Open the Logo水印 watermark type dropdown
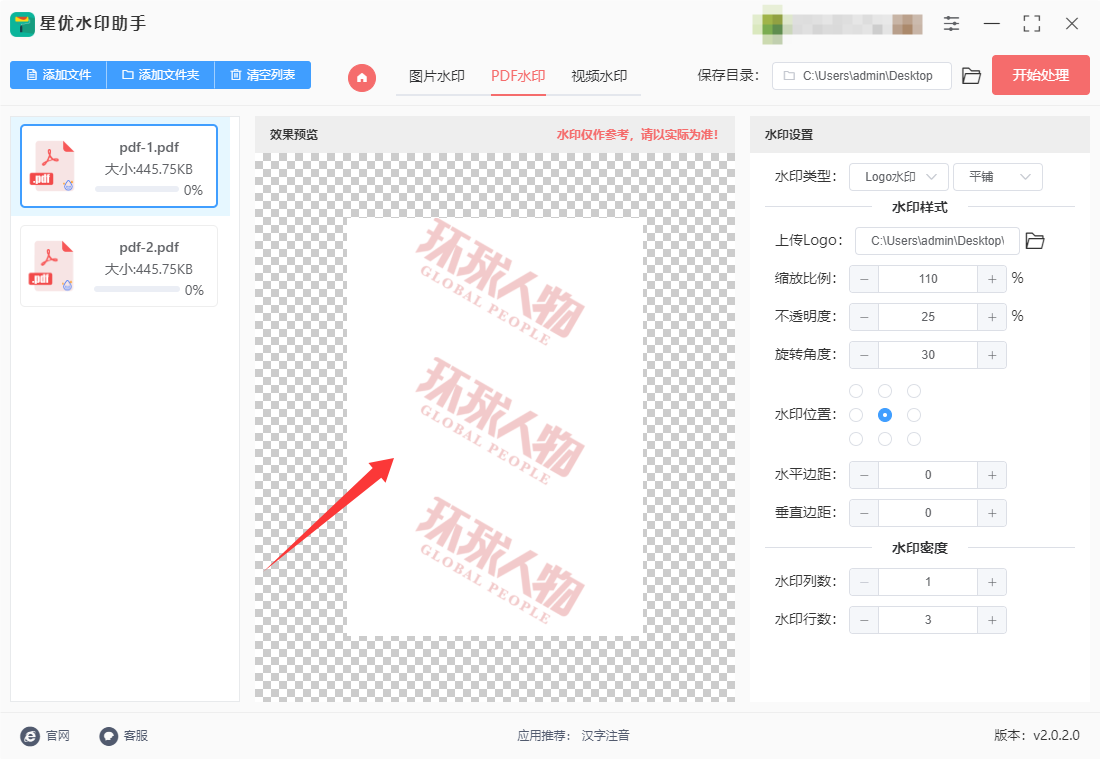This screenshot has width=1100, height=760. click(x=899, y=177)
